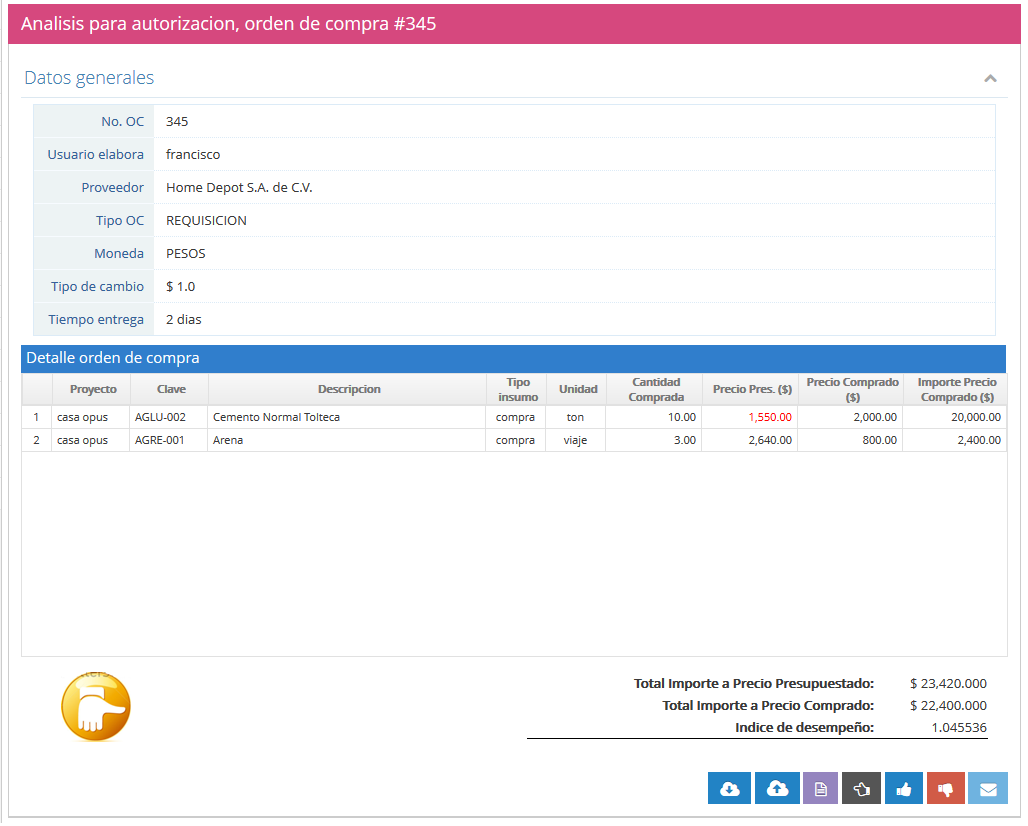Click the cloud upload button

click(x=777, y=788)
